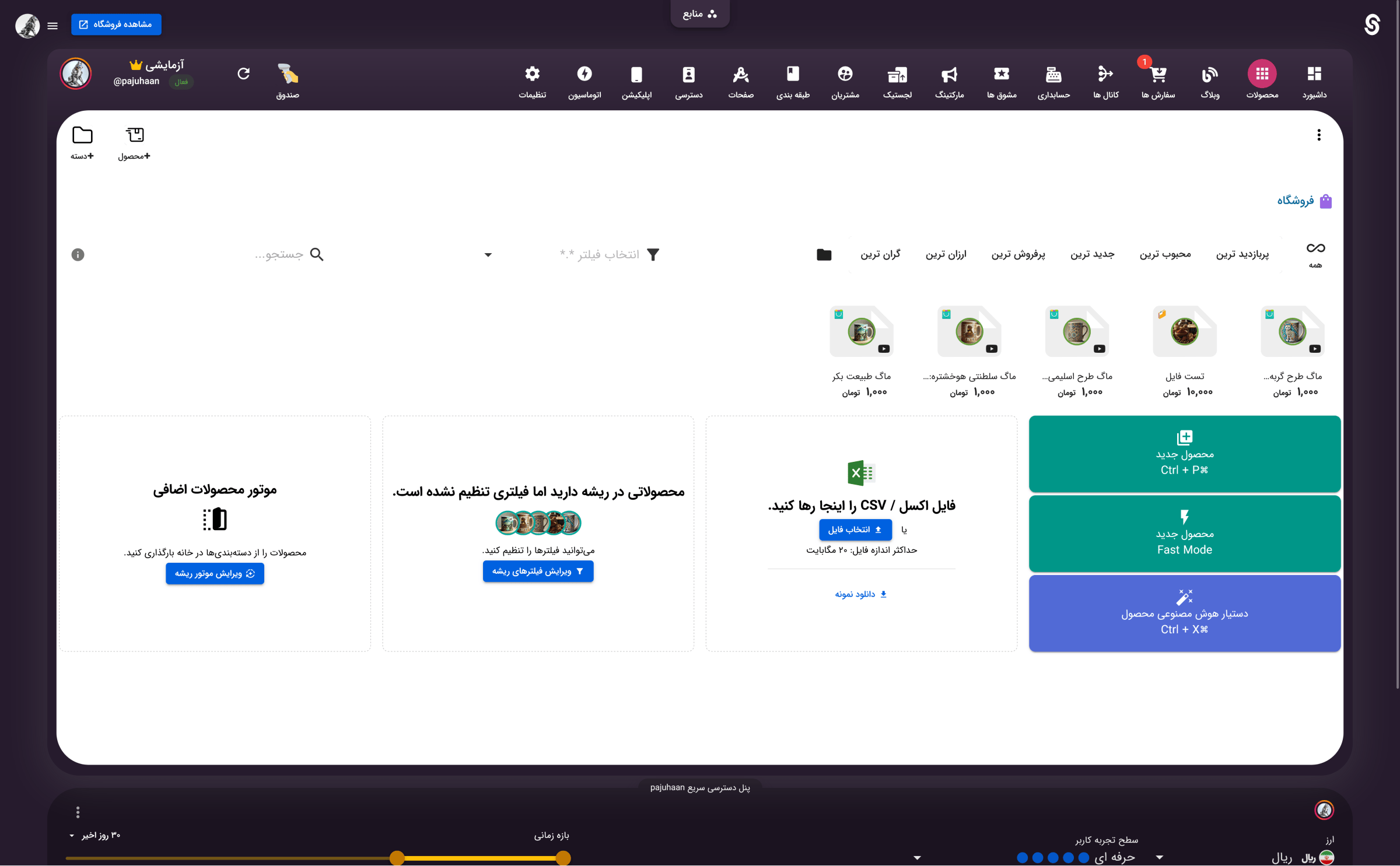Select the همه all sorting tab
This screenshot has height=866, width=1400.
[x=1315, y=254]
